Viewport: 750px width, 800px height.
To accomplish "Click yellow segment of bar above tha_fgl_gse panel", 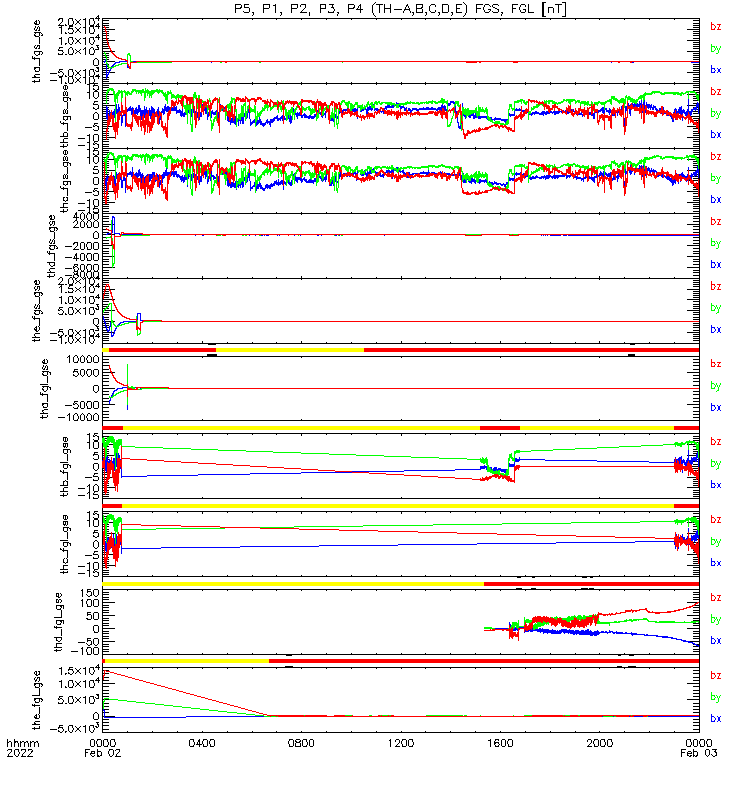I will (x=290, y=350).
